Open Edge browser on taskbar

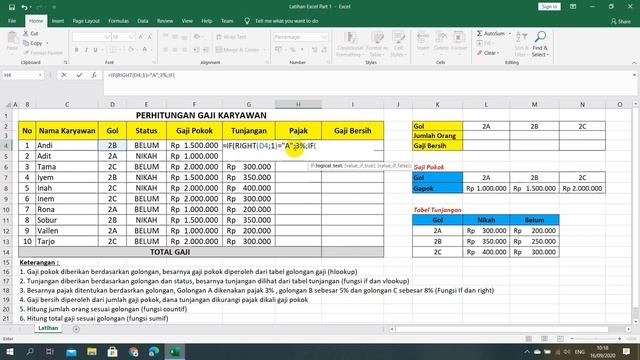[154, 352]
